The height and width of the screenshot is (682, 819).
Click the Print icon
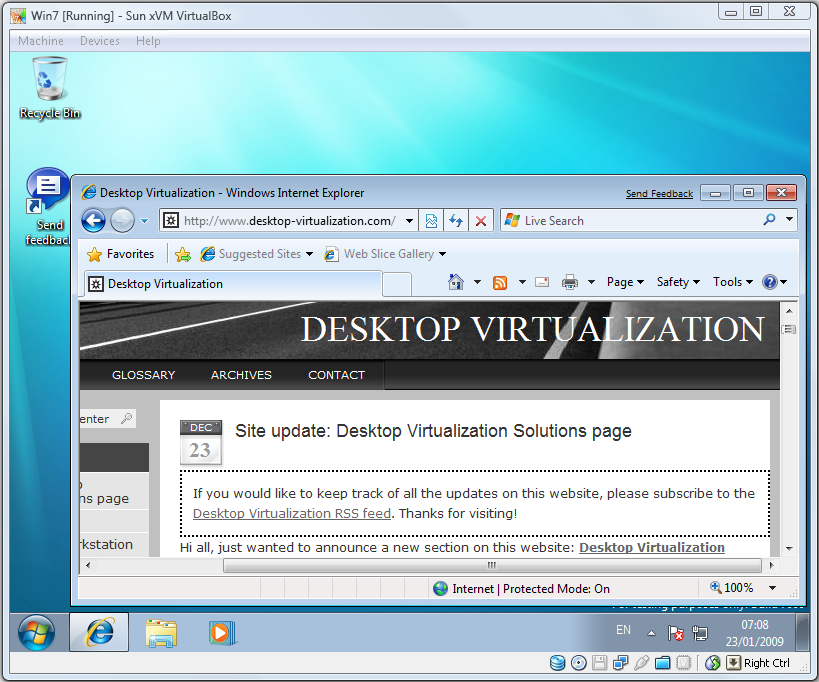(x=570, y=282)
